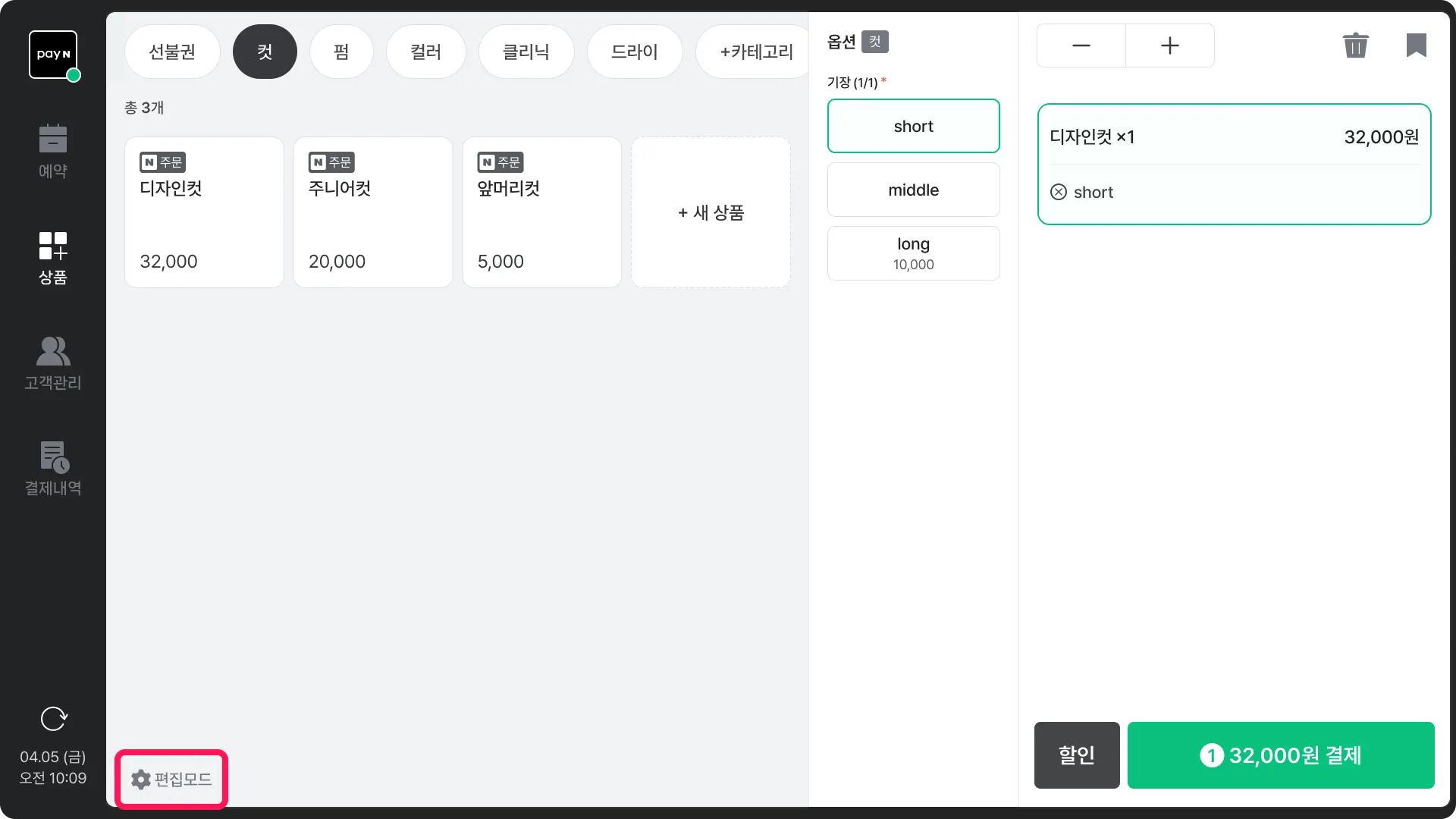Click the bookmark save icon
Screen dimensions: 1456x819
coord(1416,45)
